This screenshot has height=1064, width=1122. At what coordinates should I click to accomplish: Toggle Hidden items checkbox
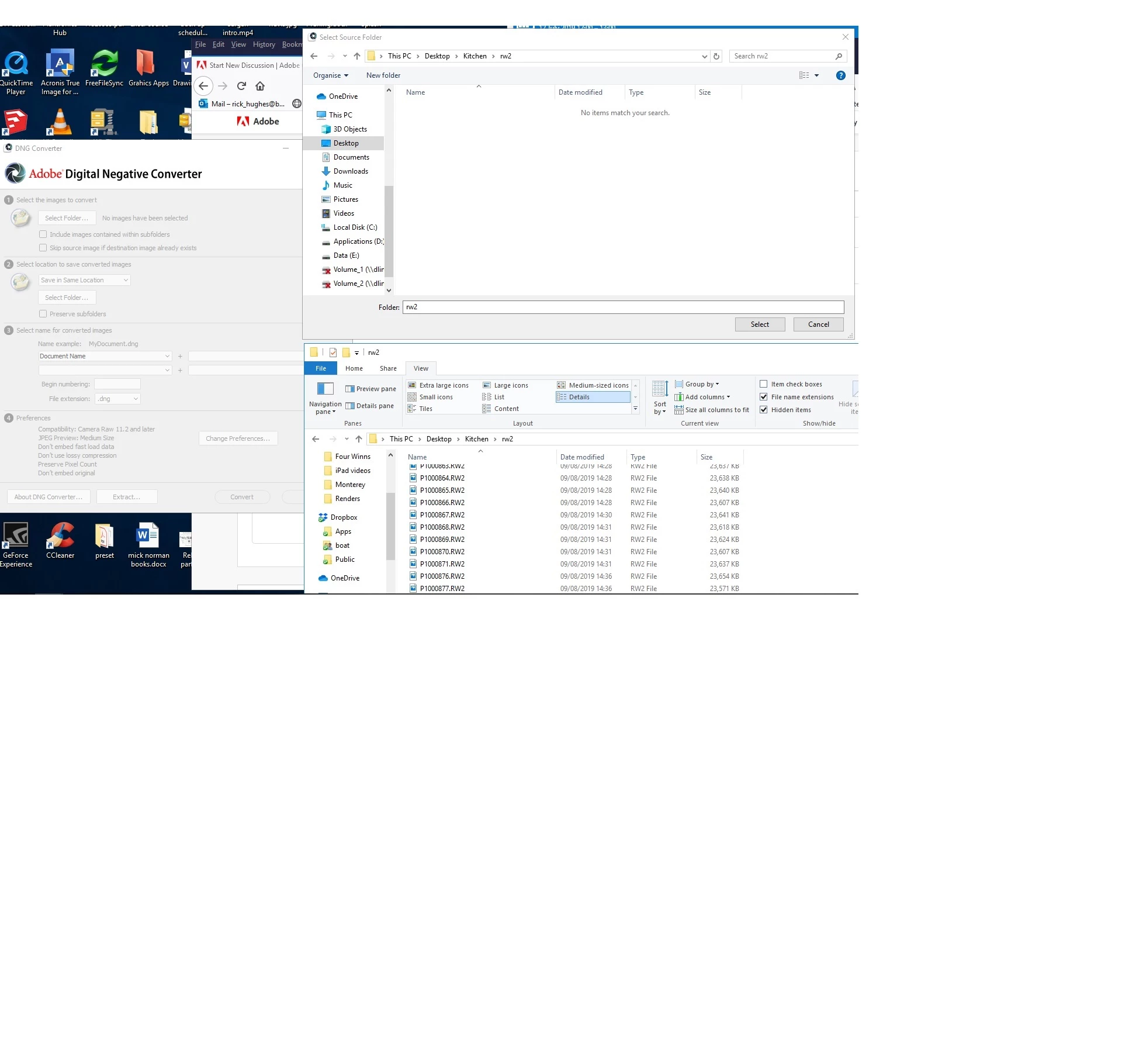pyautogui.click(x=763, y=410)
